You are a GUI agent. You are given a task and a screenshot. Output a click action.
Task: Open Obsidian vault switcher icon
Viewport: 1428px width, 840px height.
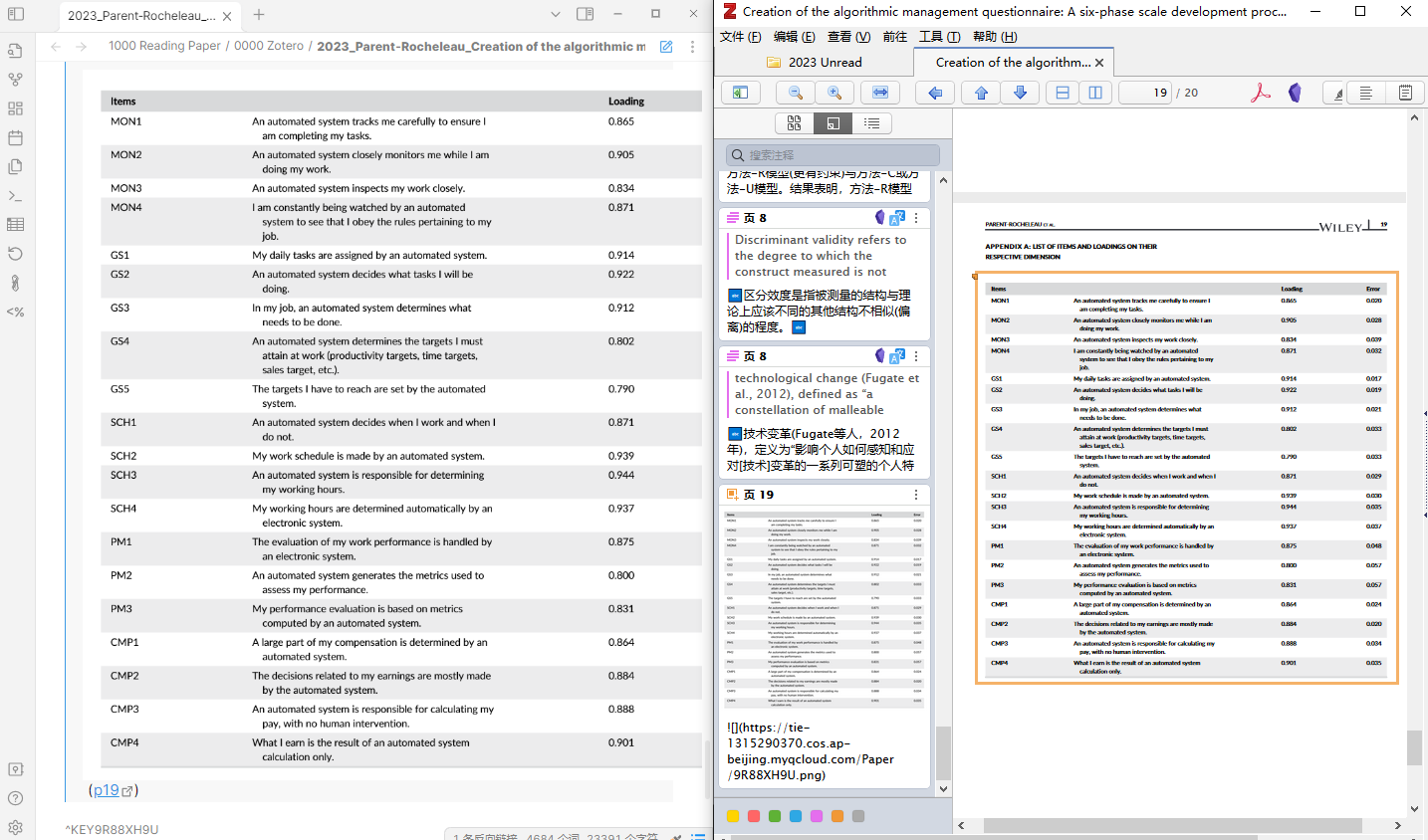(15, 769)
